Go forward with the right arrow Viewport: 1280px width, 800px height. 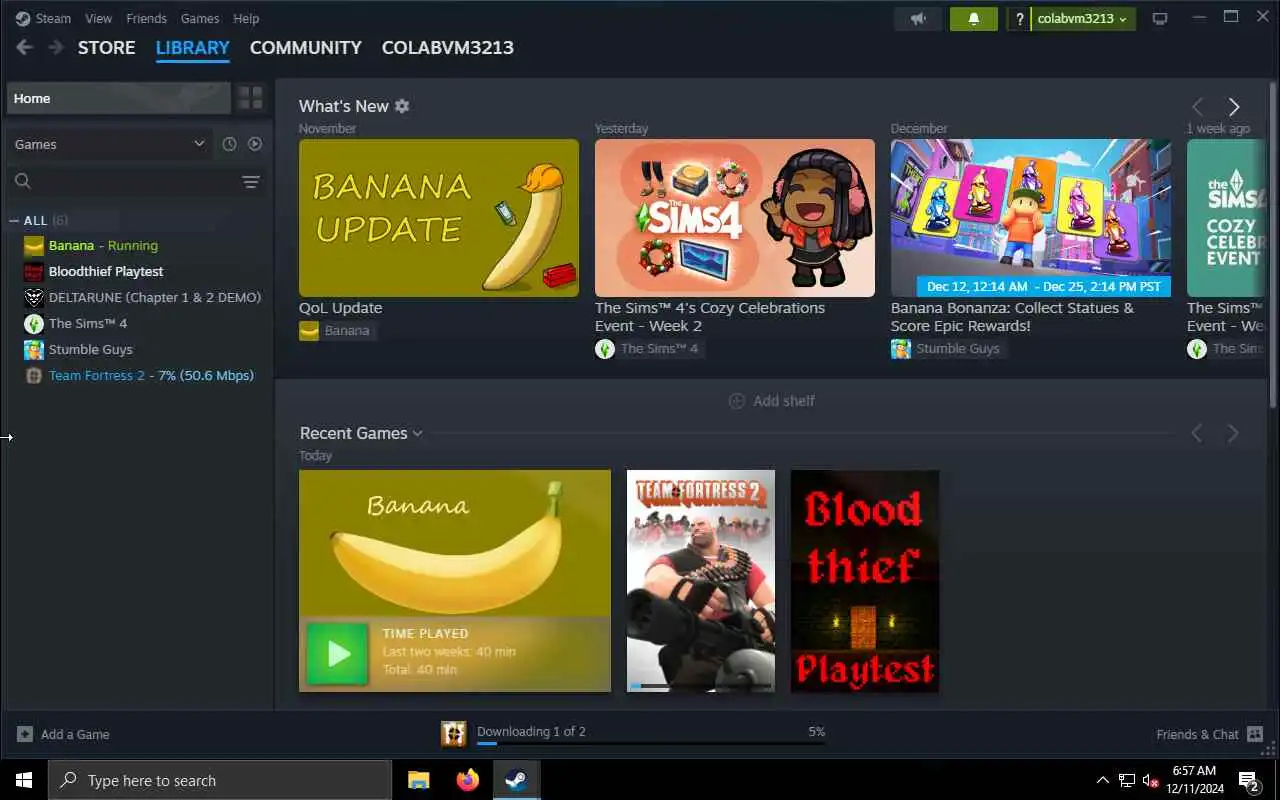(x=56, y=47)
